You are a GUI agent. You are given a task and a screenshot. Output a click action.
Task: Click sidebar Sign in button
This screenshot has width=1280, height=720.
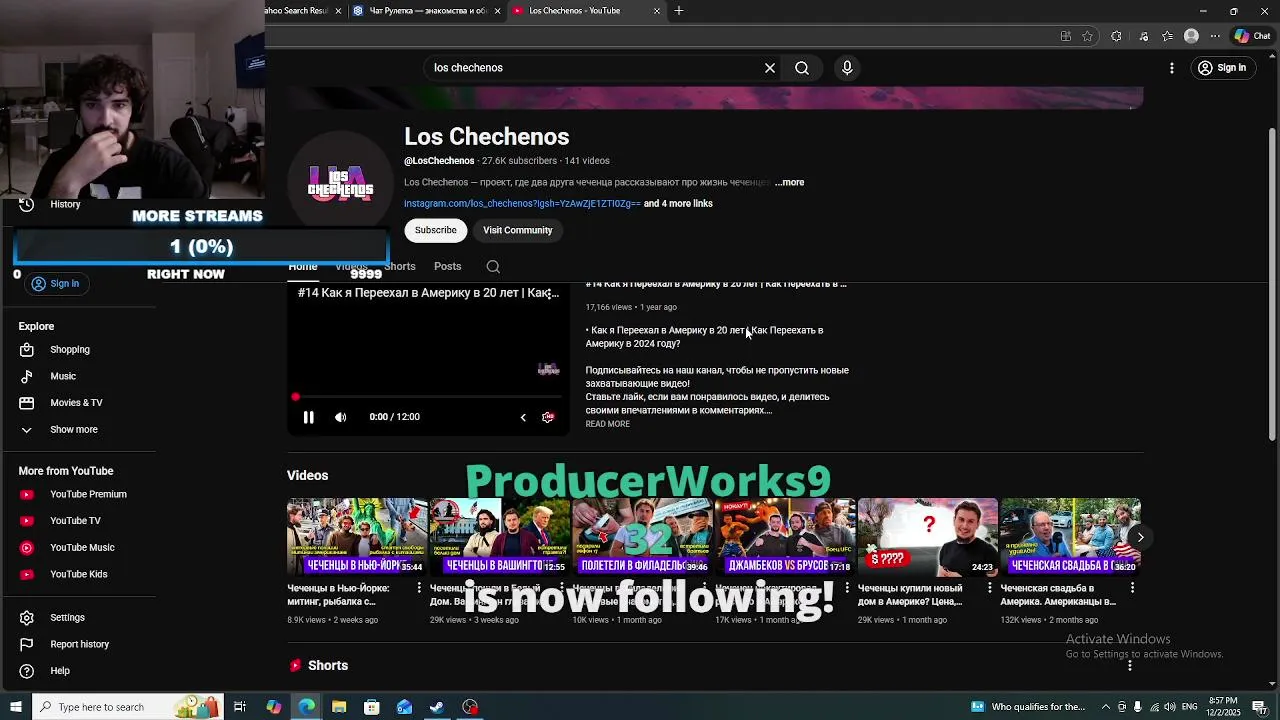(55, 284)
